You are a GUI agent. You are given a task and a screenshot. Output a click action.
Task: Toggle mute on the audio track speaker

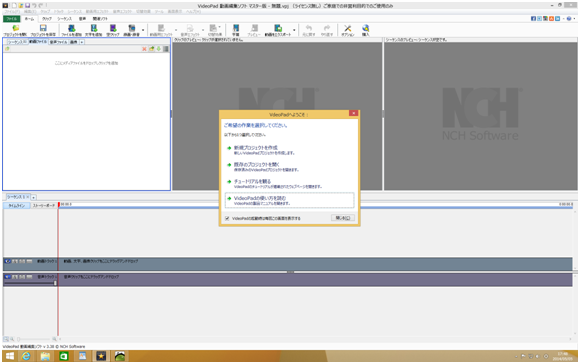coord(7,277)
